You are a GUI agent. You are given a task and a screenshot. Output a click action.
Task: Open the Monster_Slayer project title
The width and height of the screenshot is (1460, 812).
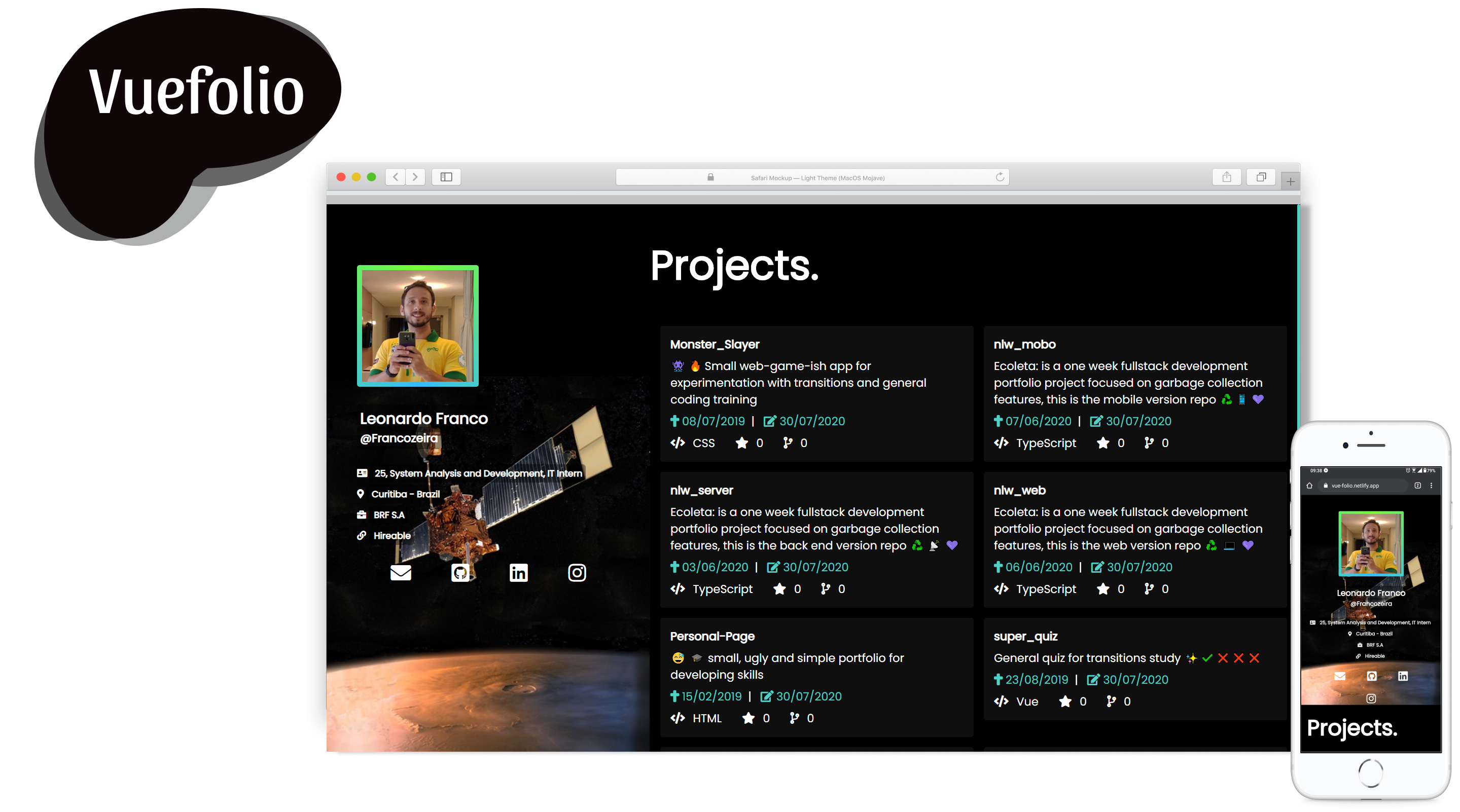(714, 344)
